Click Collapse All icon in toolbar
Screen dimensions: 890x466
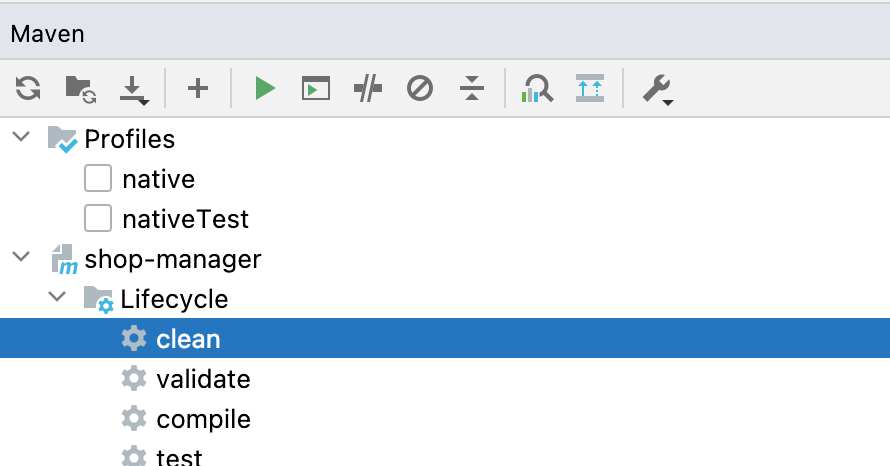click(x=472, y=89)
